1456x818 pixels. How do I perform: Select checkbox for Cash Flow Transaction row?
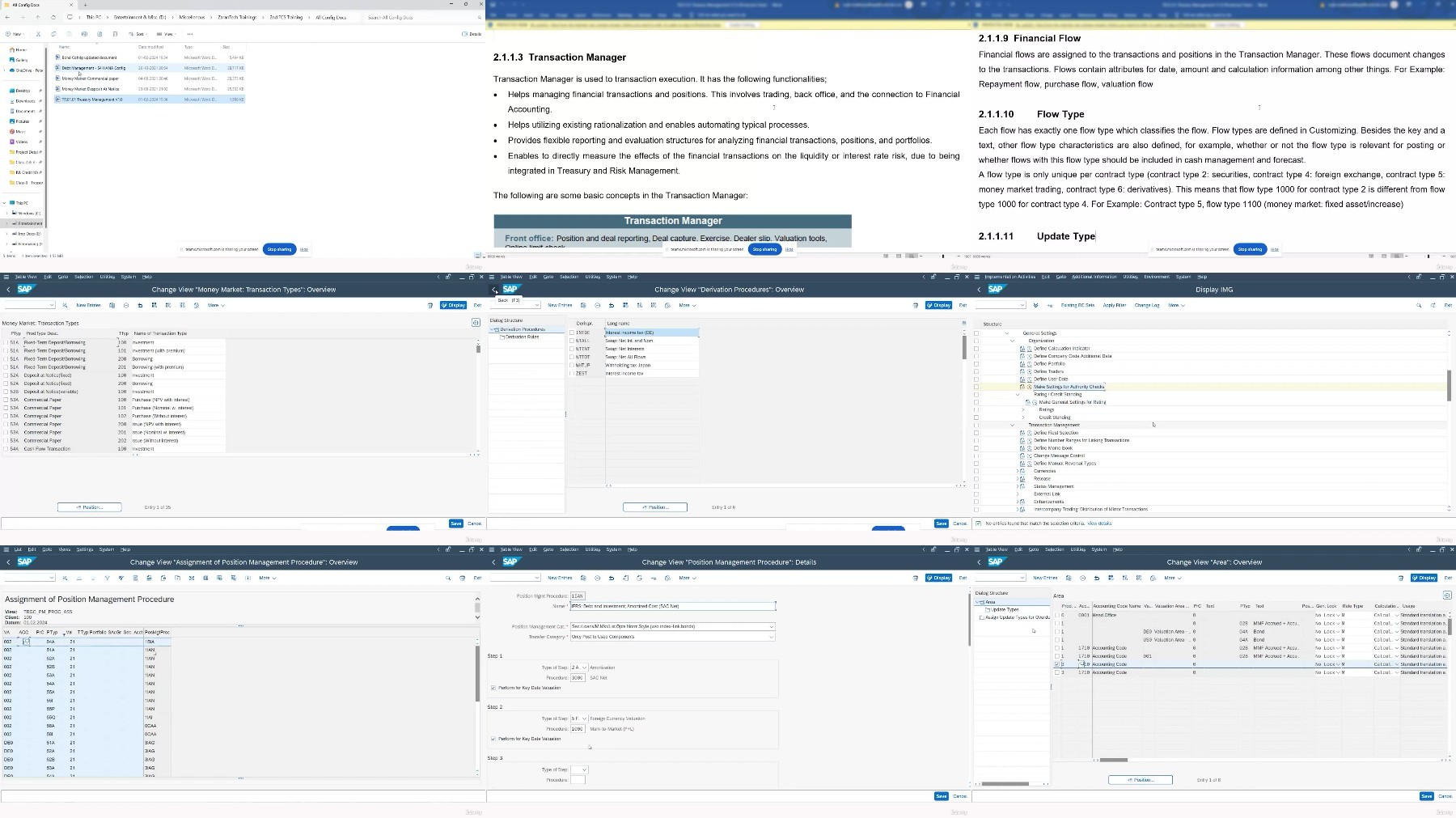pos(6,448)
